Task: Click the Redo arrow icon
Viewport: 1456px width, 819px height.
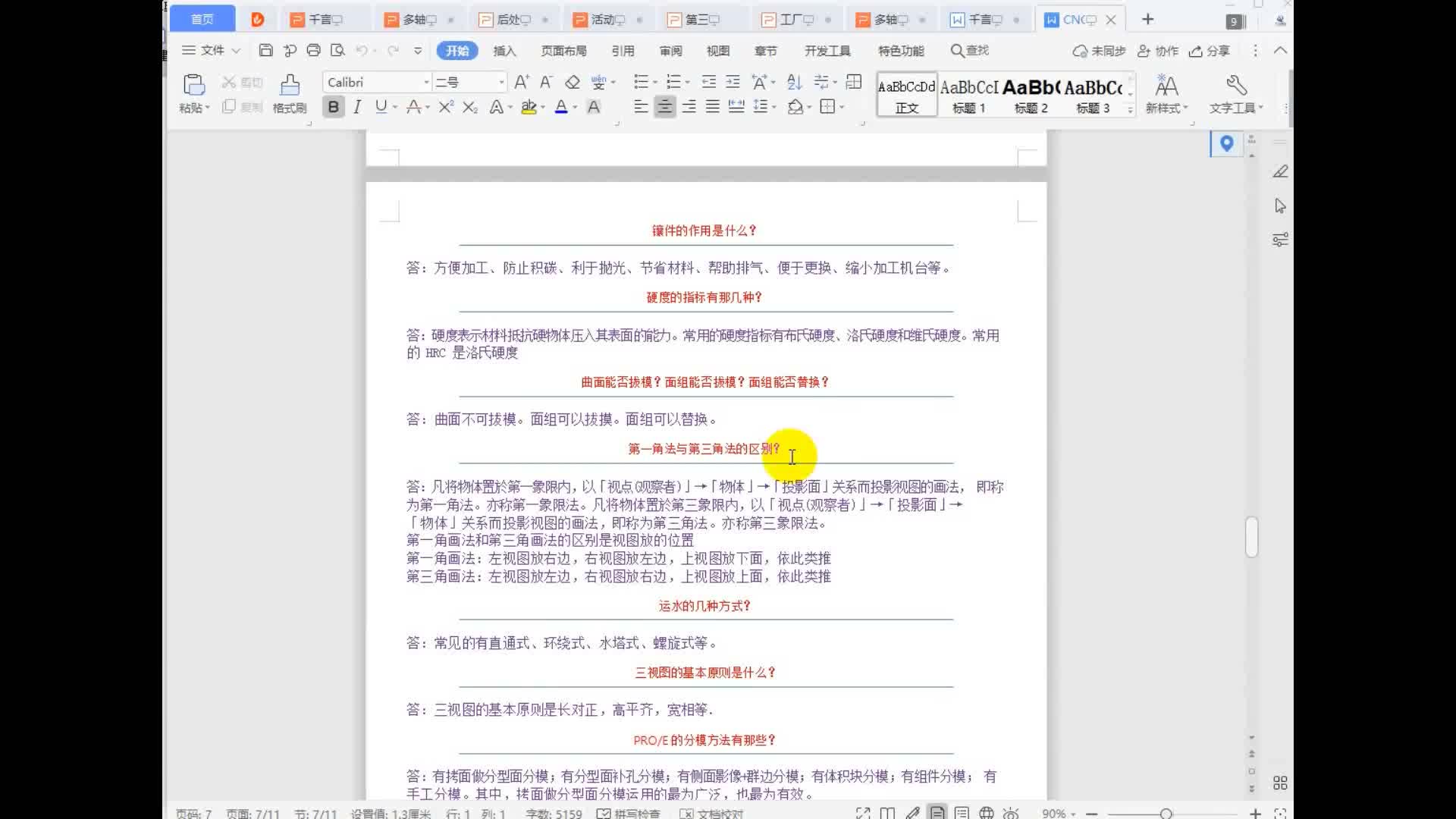Action: click(393, 51)
